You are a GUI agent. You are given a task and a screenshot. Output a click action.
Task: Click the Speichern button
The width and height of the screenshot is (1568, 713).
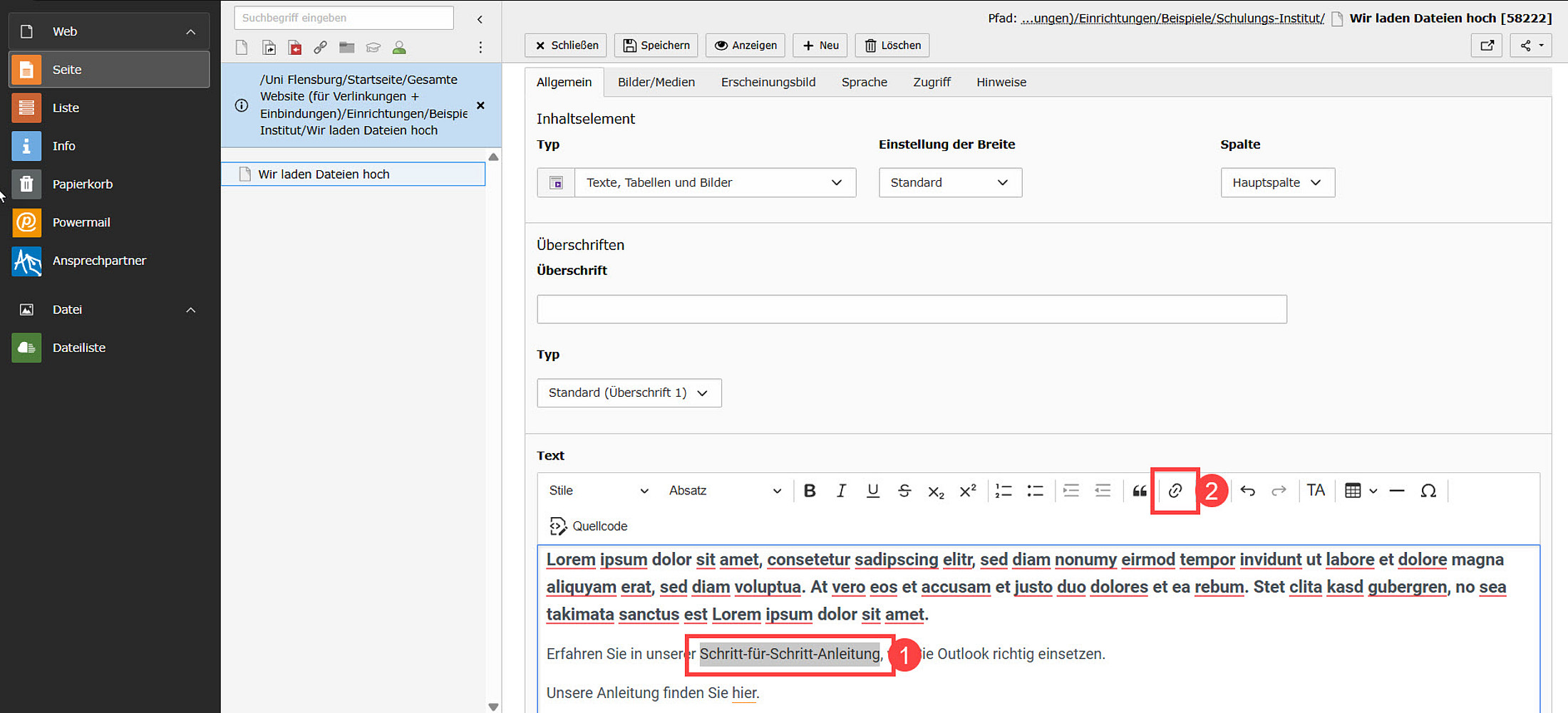(656, 46)
